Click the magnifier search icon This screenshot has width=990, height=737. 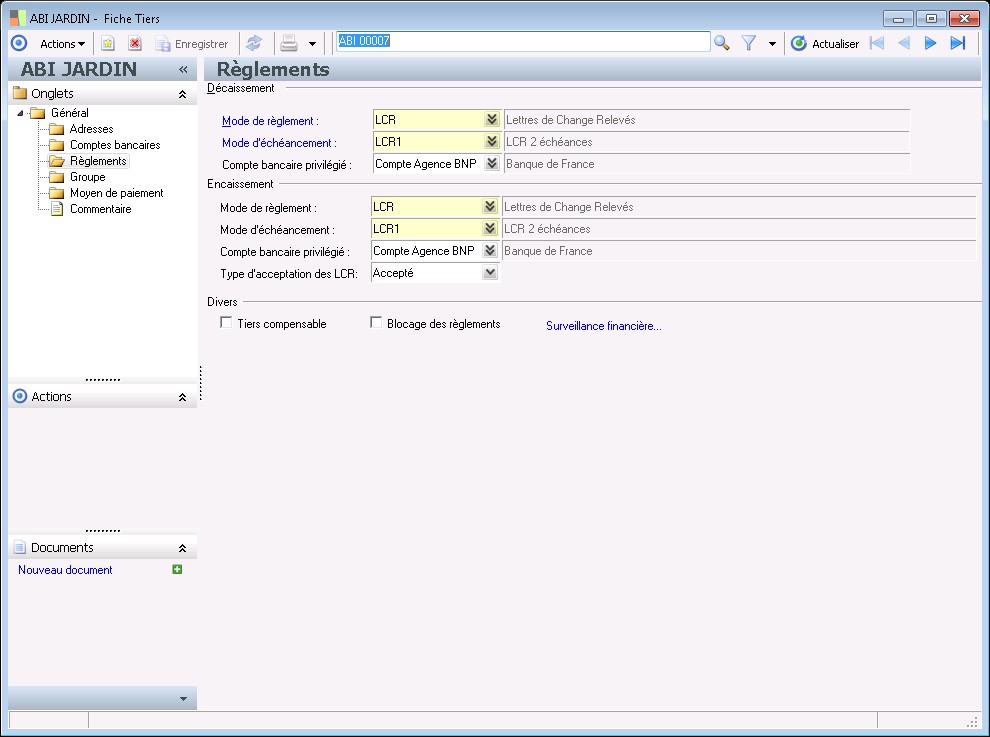[721, 43]
